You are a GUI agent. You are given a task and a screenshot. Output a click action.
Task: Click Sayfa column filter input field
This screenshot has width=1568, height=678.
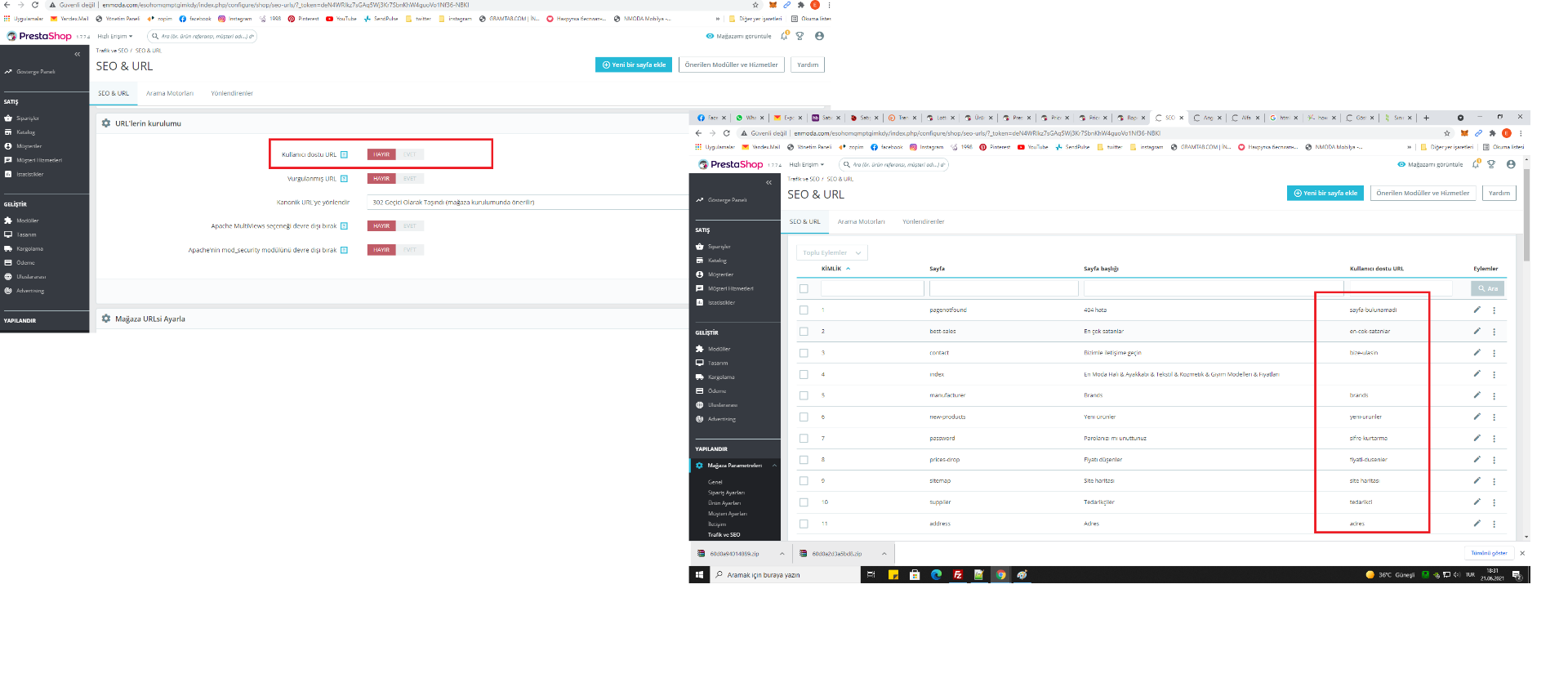click(1004, 288)
